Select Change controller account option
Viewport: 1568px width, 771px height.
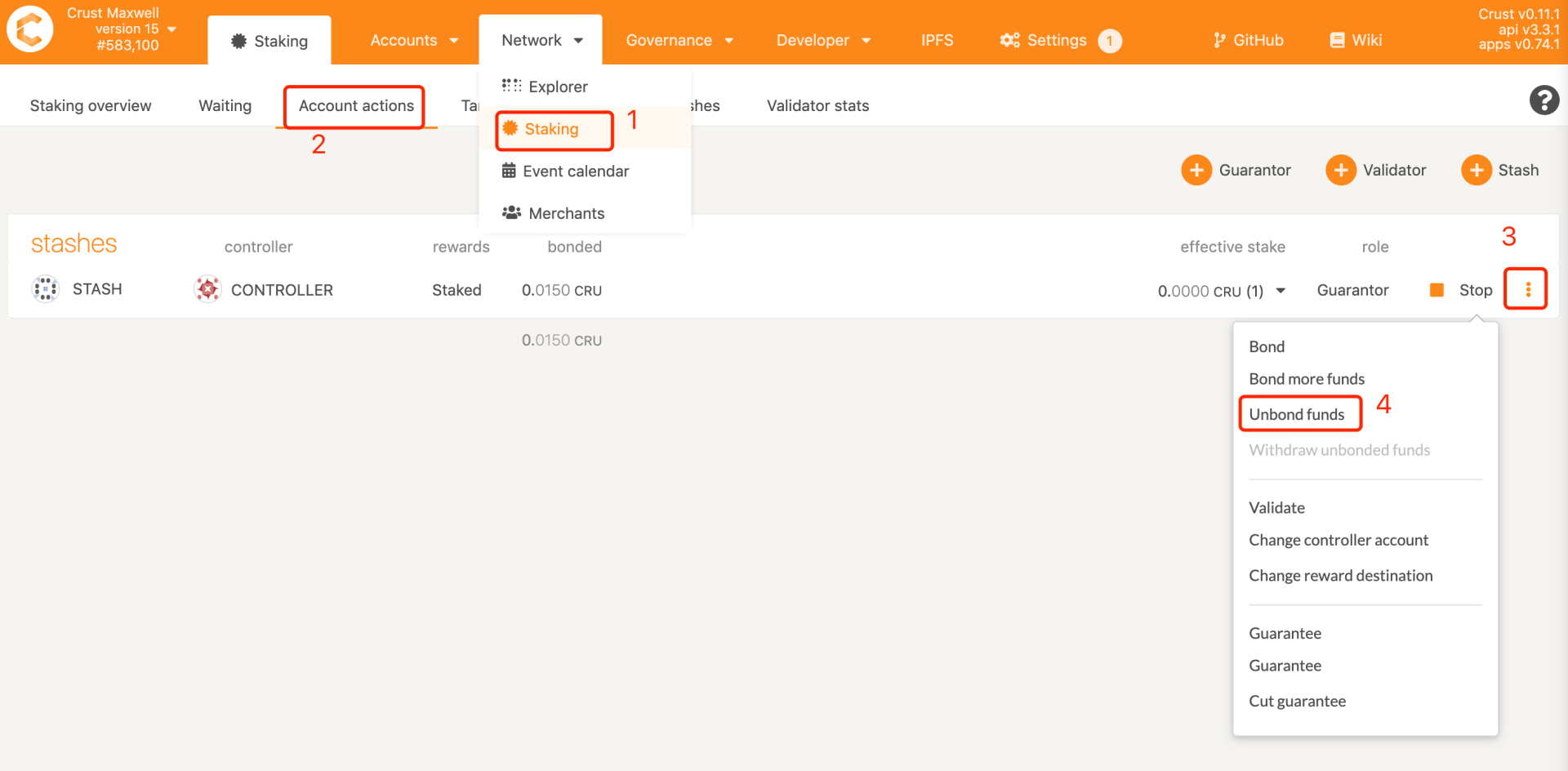point(1339,540)
